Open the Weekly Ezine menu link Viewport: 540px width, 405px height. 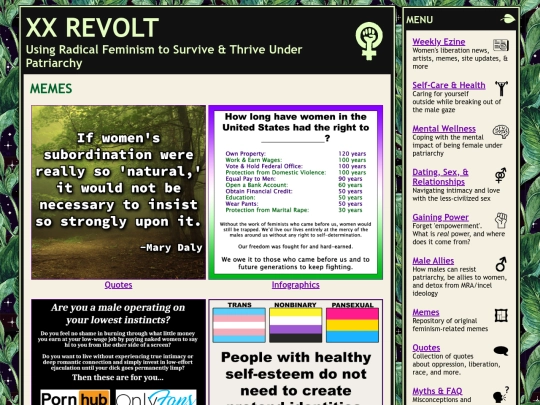click(439, 42)
